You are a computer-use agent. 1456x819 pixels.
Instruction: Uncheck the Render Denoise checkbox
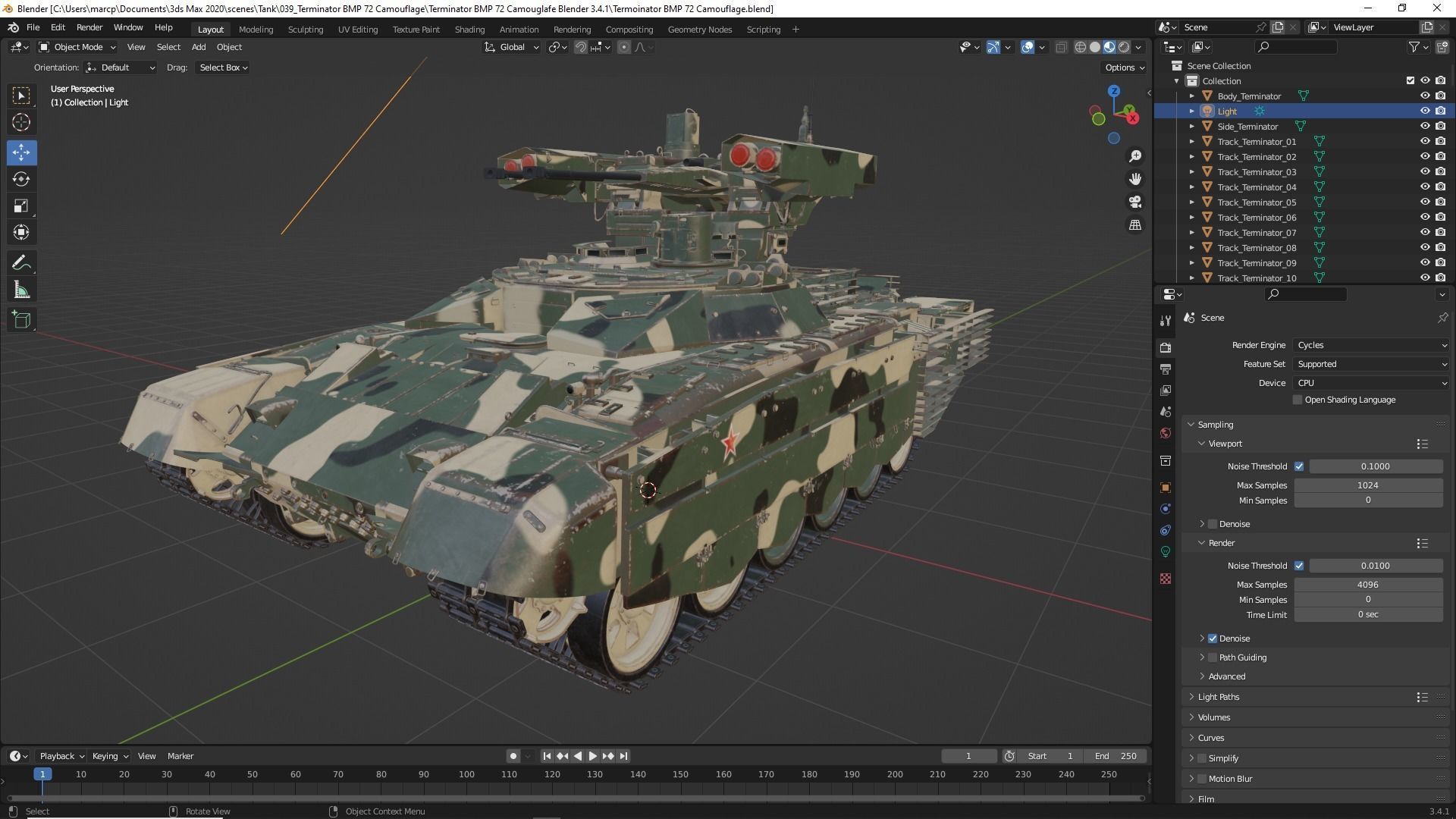coord(1213,639)
